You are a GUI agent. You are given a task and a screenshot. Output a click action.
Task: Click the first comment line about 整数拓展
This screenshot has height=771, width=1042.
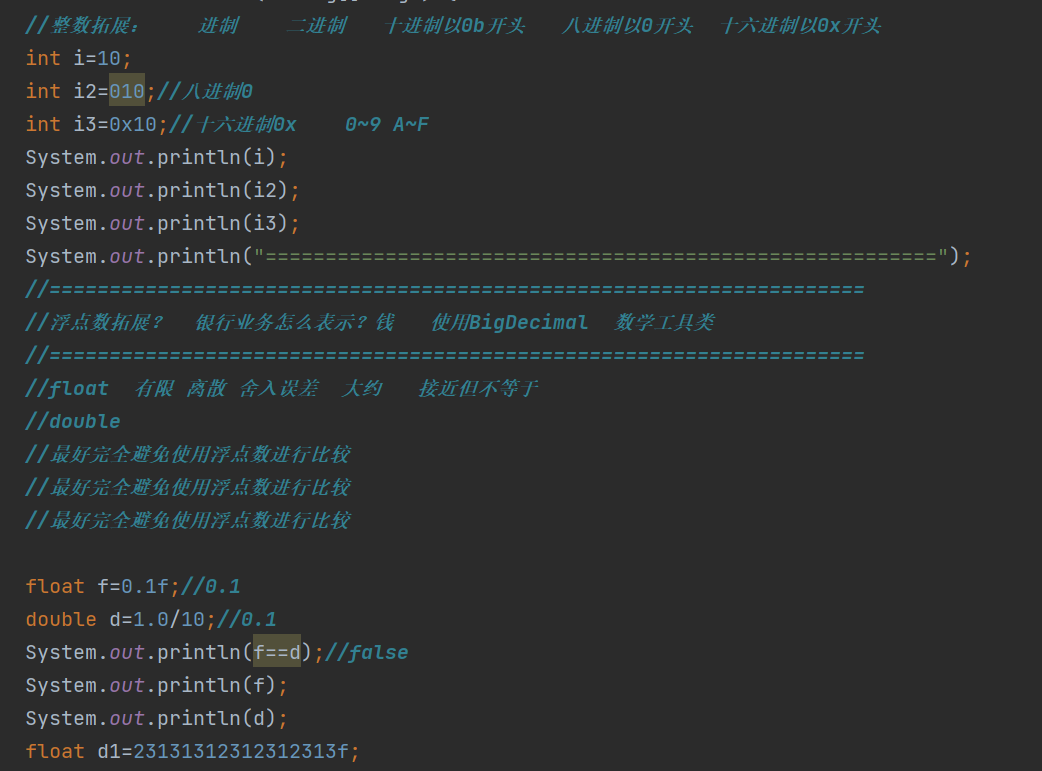tap(450, 25)
